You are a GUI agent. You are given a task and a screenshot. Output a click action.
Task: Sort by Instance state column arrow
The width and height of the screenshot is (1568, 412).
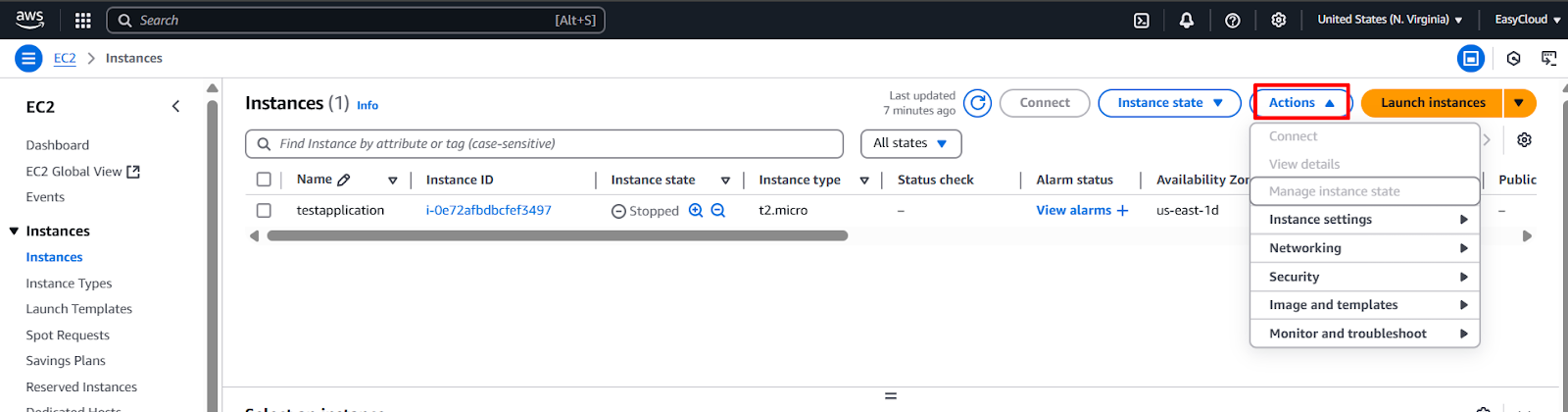(x=725, y=180)
